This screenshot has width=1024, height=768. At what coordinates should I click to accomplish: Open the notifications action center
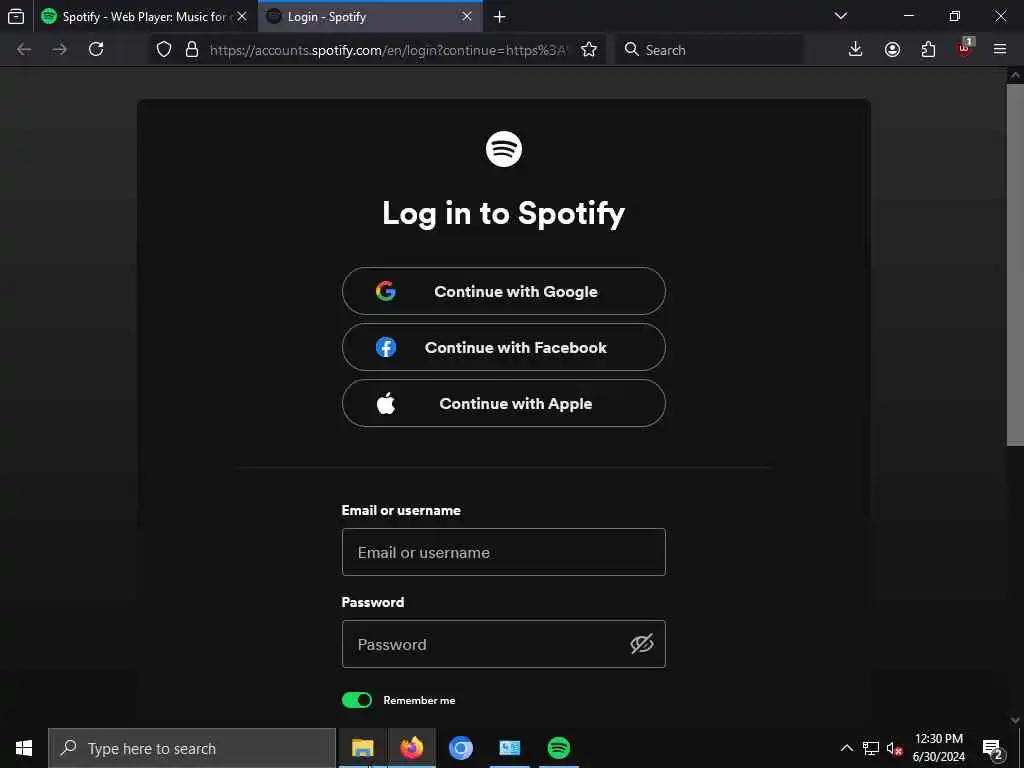point(992,748)
